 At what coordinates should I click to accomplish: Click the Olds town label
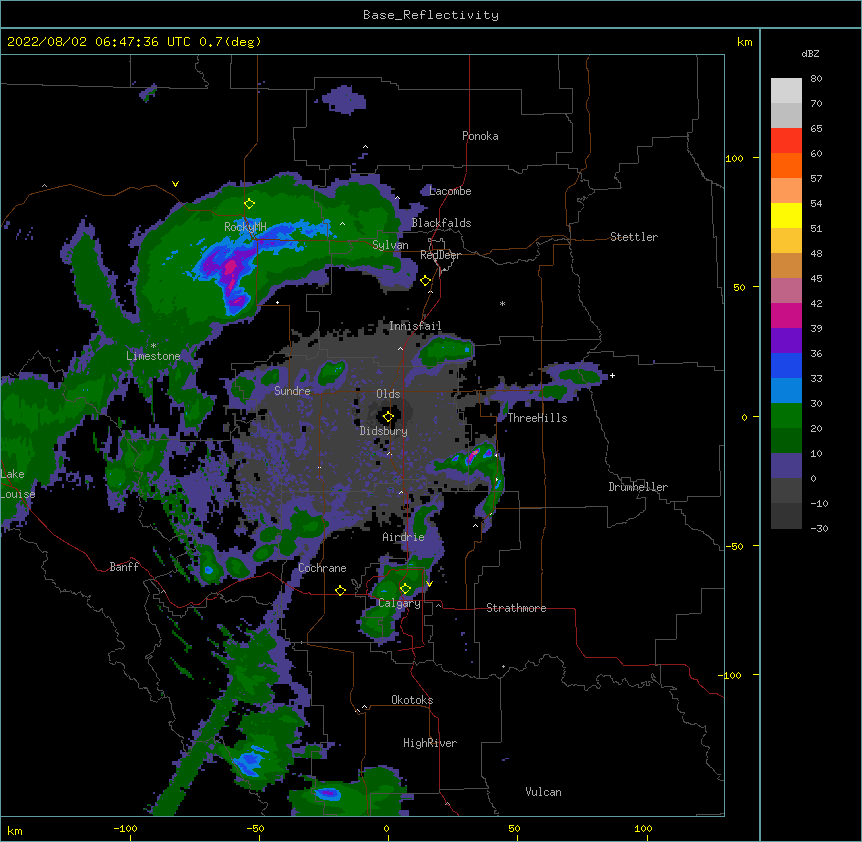[x=388, y=394]
